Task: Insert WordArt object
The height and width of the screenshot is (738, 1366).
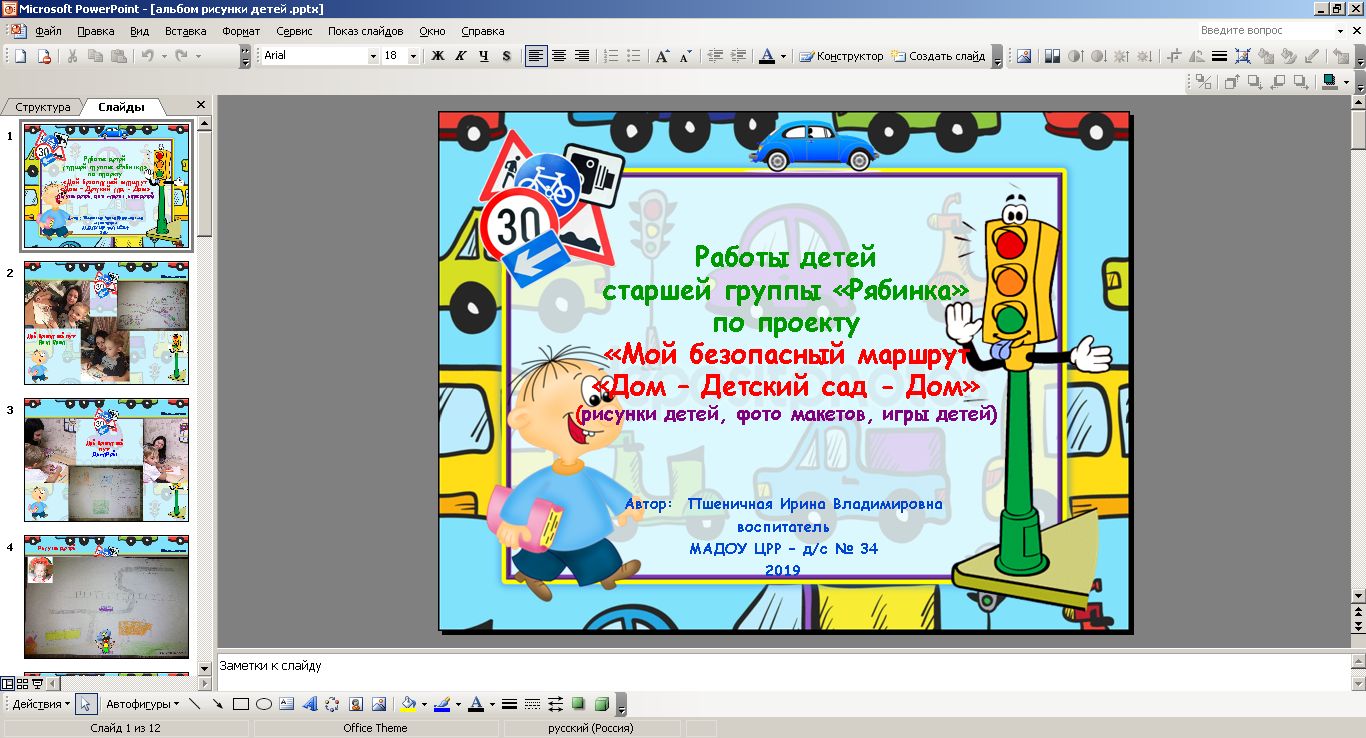Action: (310, 704)
